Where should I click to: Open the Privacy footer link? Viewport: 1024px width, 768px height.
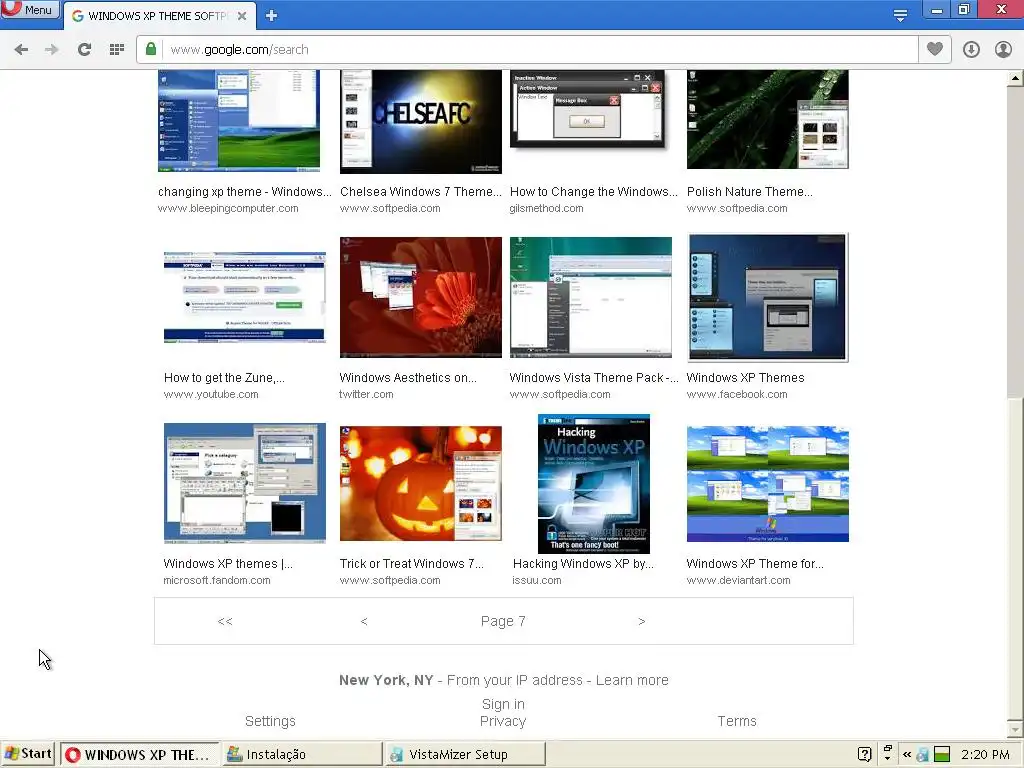point(503,721)
